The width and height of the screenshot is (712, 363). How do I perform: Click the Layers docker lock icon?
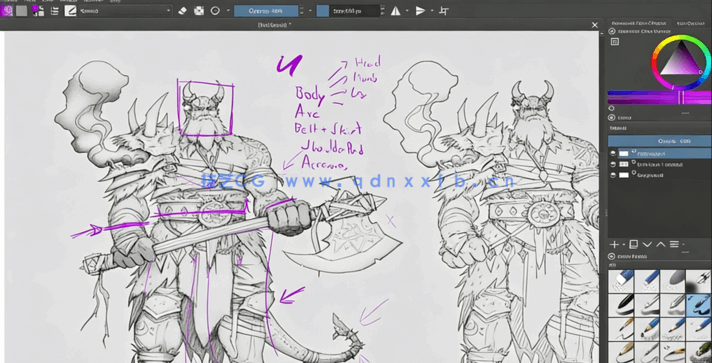[612, 118]
